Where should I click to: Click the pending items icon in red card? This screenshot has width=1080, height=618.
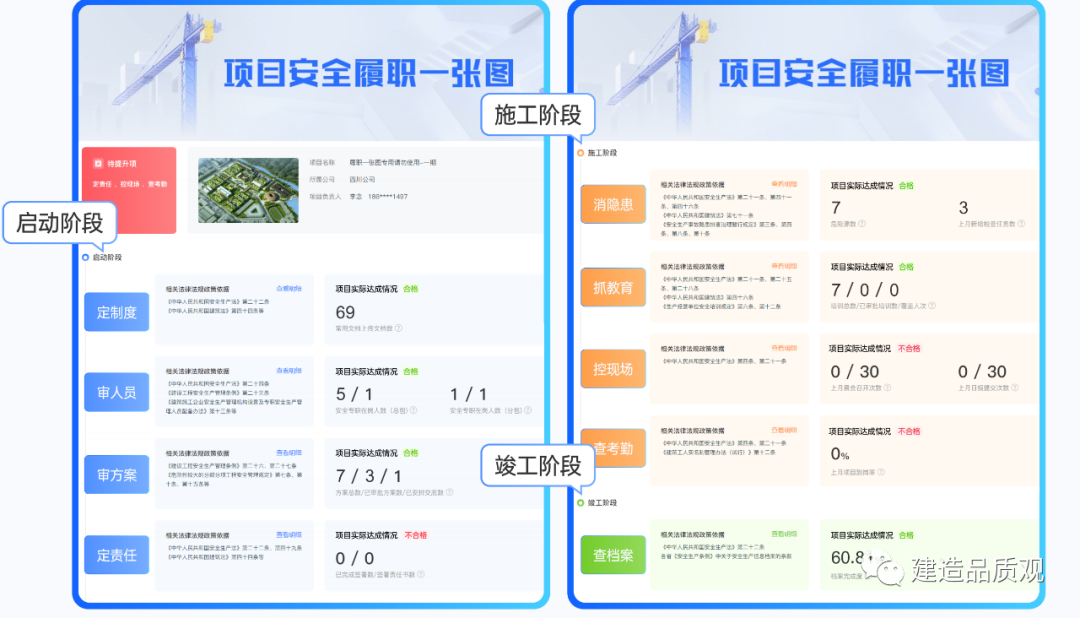click(98, 163)
